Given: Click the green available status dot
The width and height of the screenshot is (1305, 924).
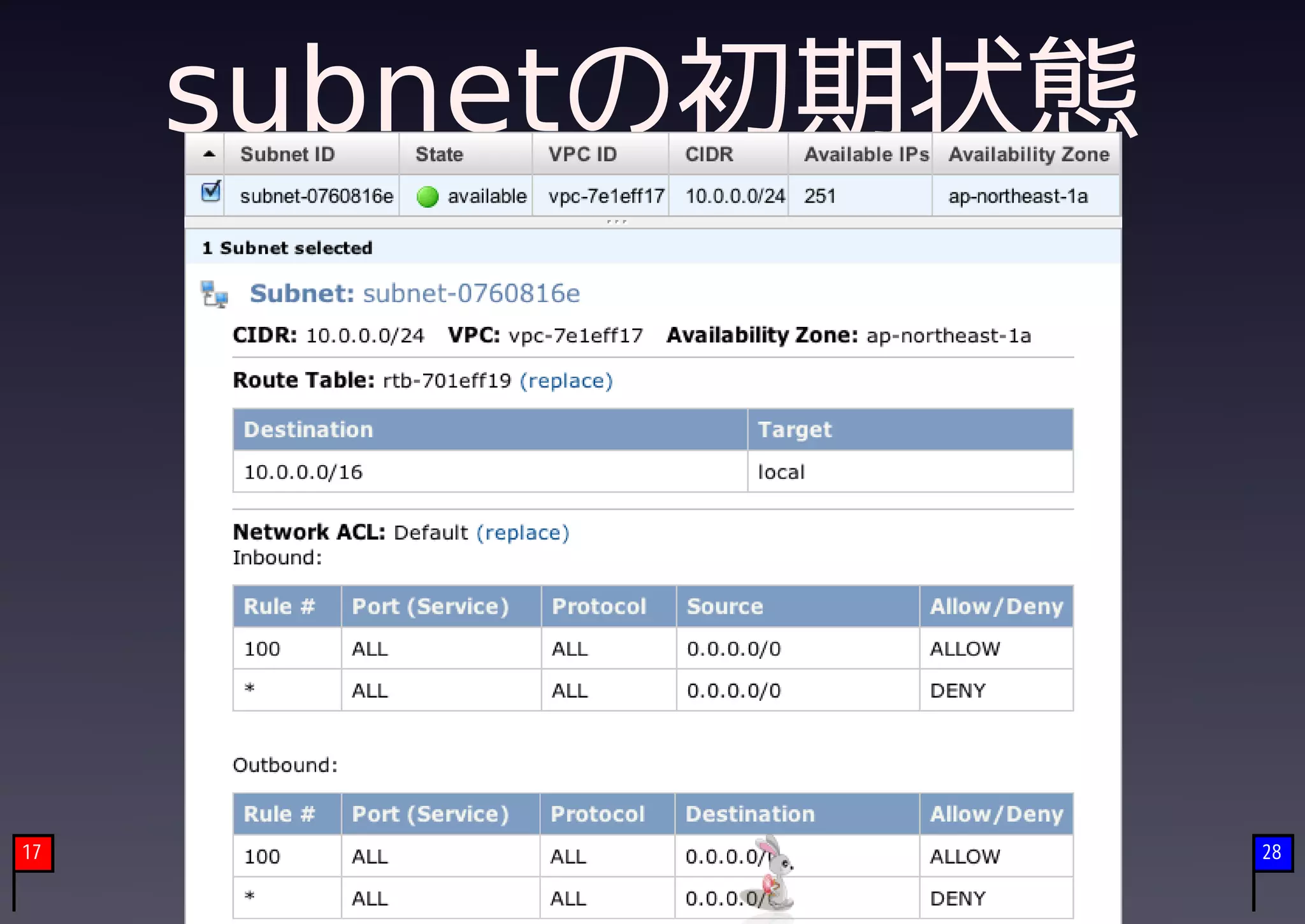Looking at the screenshot, I should point(427,197).
